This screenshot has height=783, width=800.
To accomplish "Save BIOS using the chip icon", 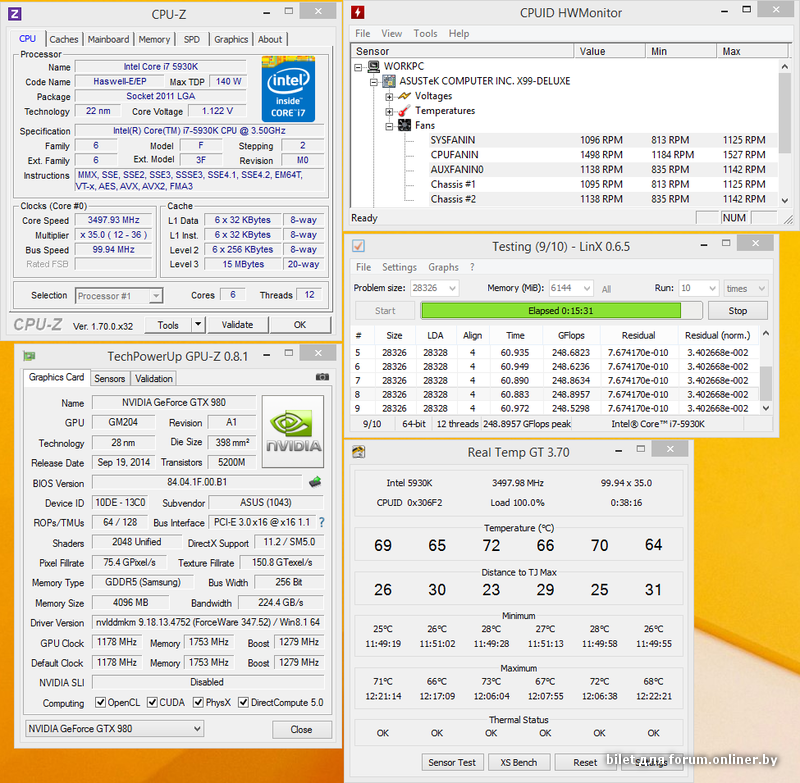I will 315,482.
